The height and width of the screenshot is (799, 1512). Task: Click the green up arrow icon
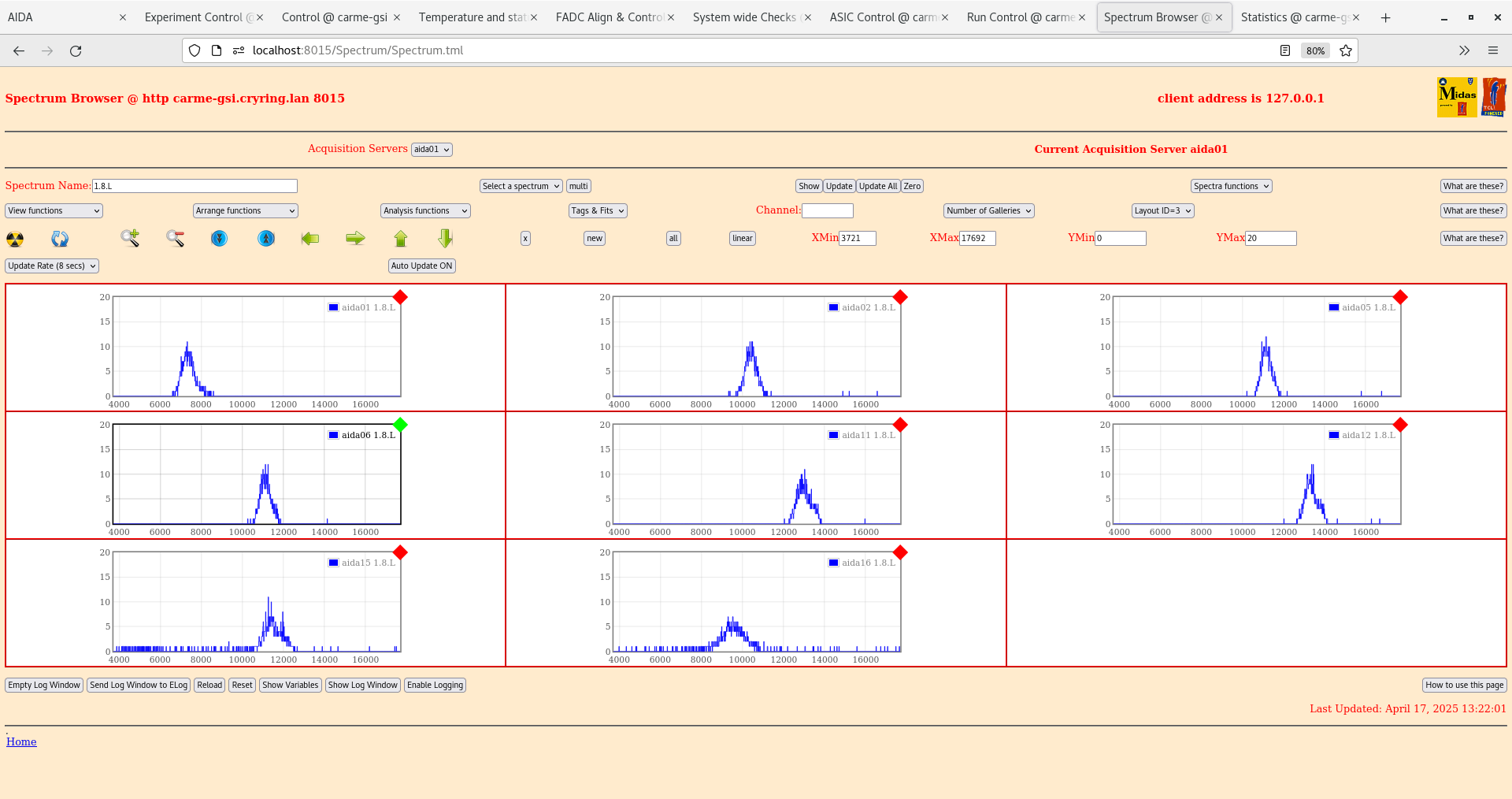coord(401,238)
